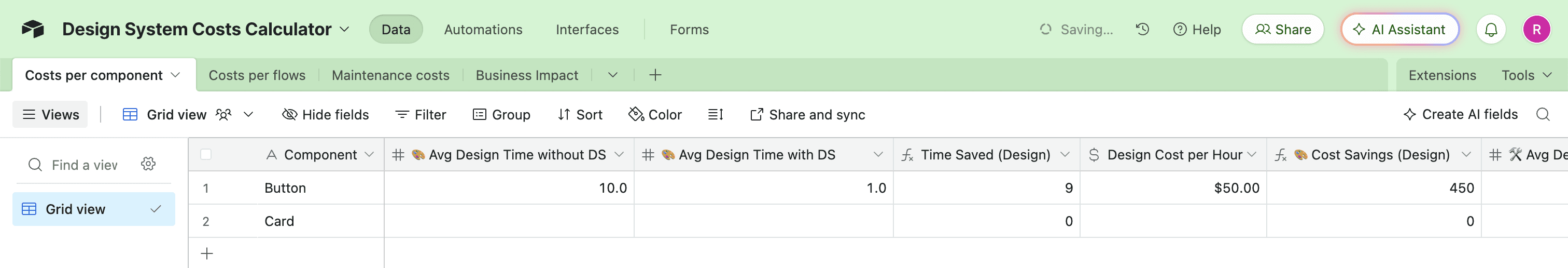Open Component column header dropdown
The height and width of the screenshot is (268, 1568).
coord(369,155)
